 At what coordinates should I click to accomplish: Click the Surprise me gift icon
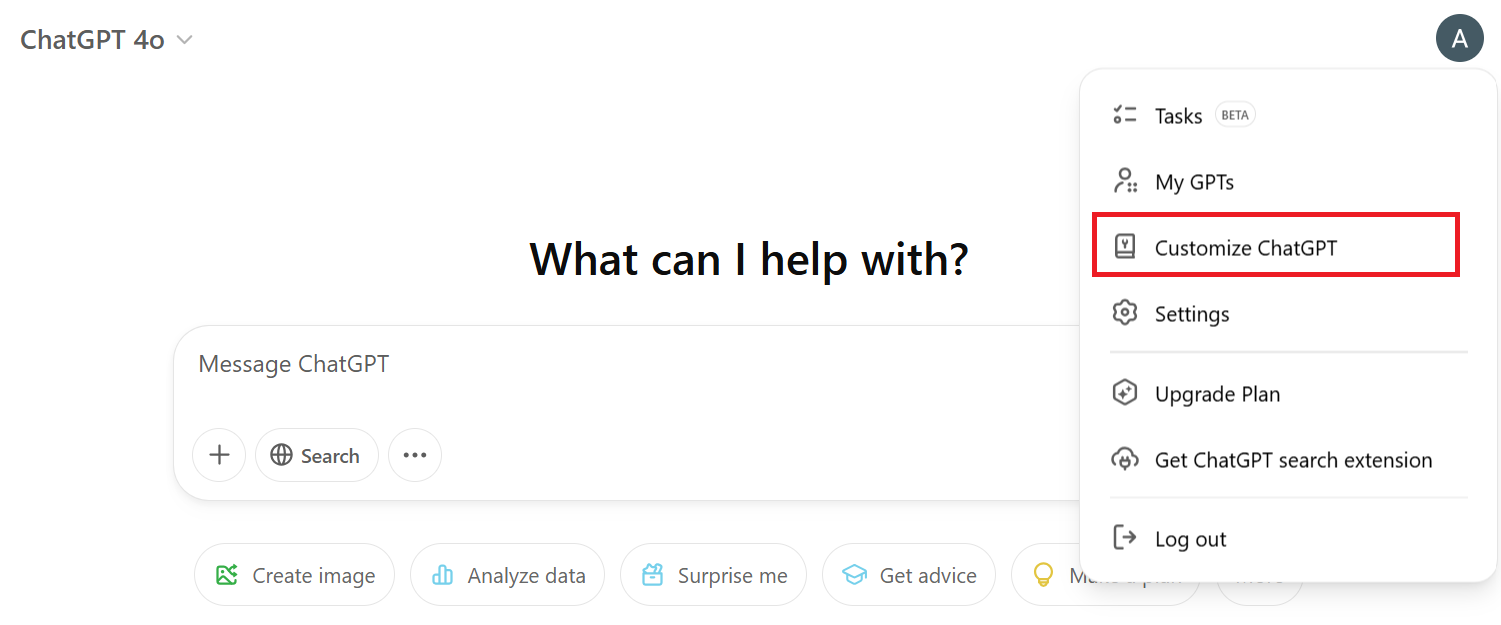pos(653,574)
